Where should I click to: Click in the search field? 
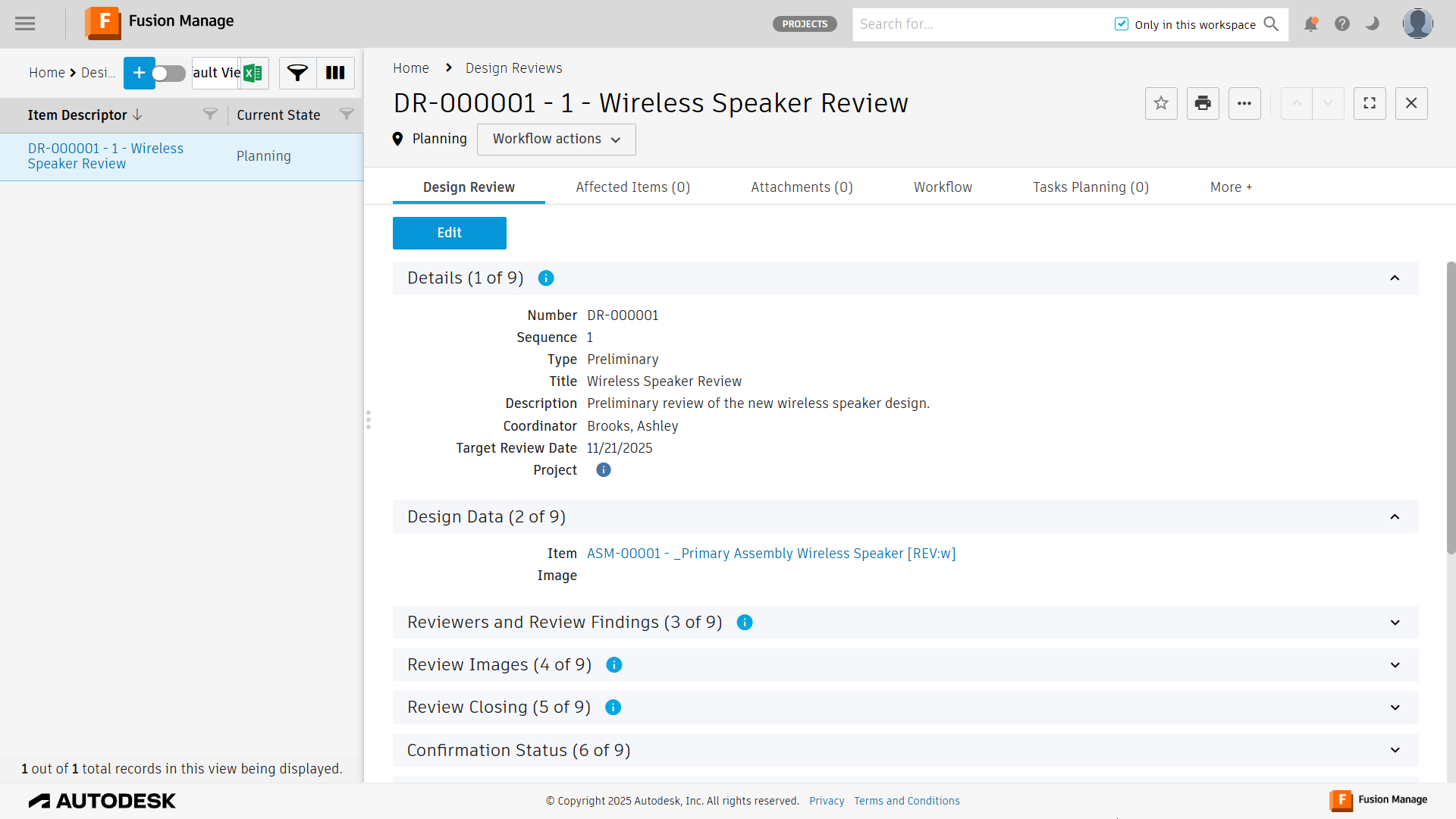[x=978, y=24]
